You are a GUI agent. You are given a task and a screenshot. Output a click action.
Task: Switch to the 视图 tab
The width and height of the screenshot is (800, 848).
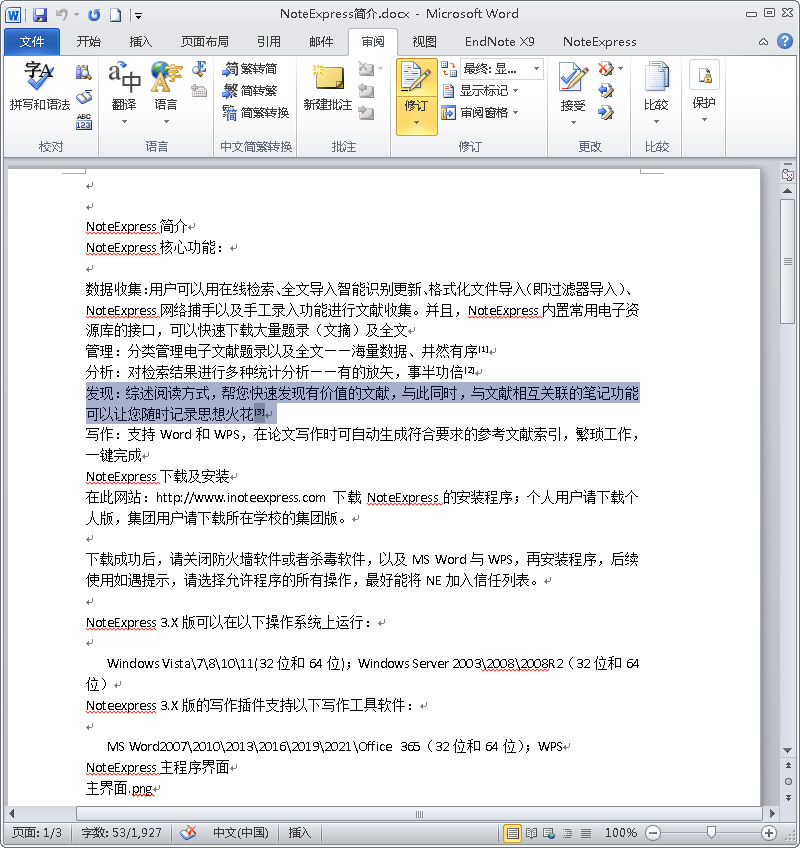[x=425, y=42]
